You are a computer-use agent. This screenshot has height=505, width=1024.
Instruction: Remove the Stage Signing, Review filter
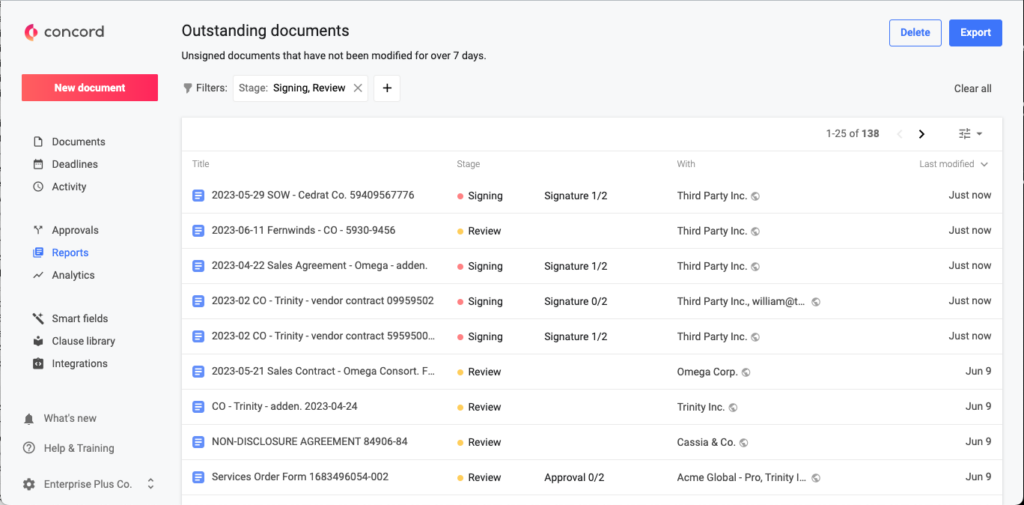point(357,88)
